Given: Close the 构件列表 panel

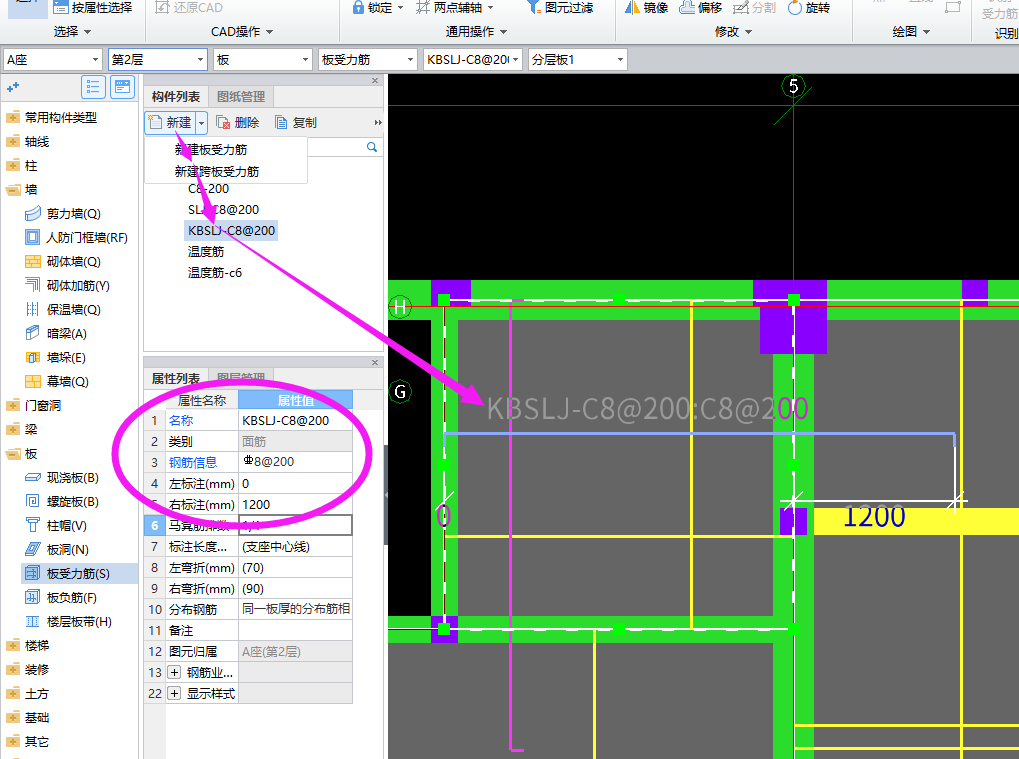Looking at the screenshot, I should tap(375, 81).
